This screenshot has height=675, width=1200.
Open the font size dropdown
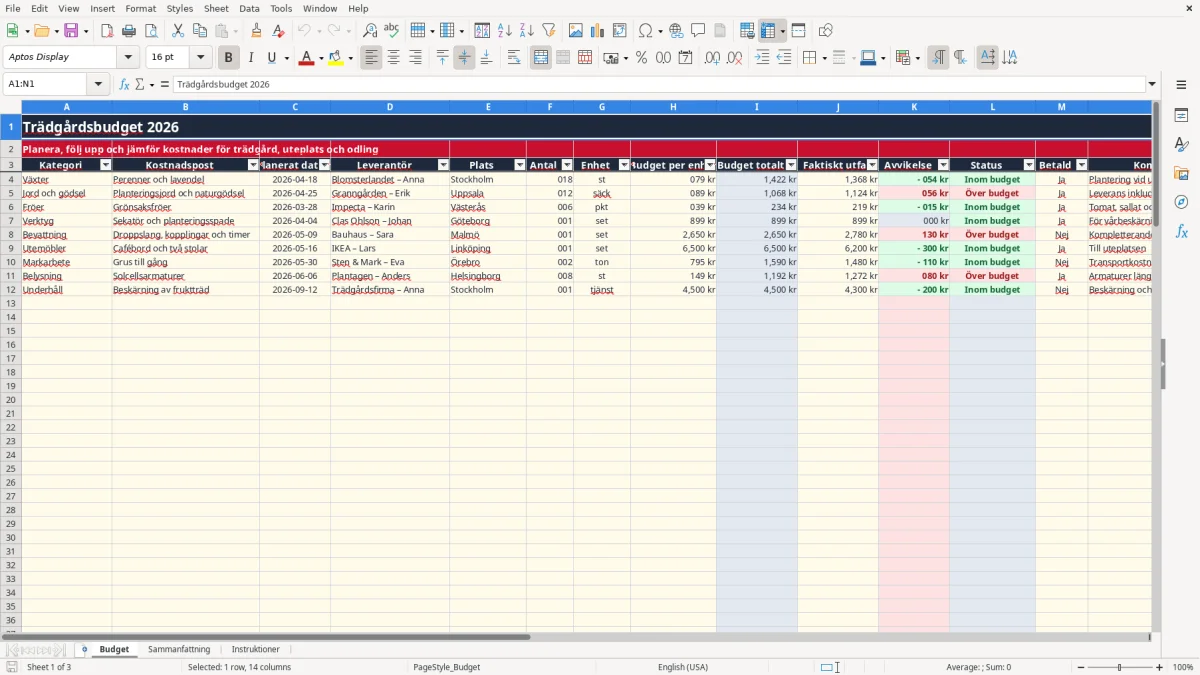200,58
